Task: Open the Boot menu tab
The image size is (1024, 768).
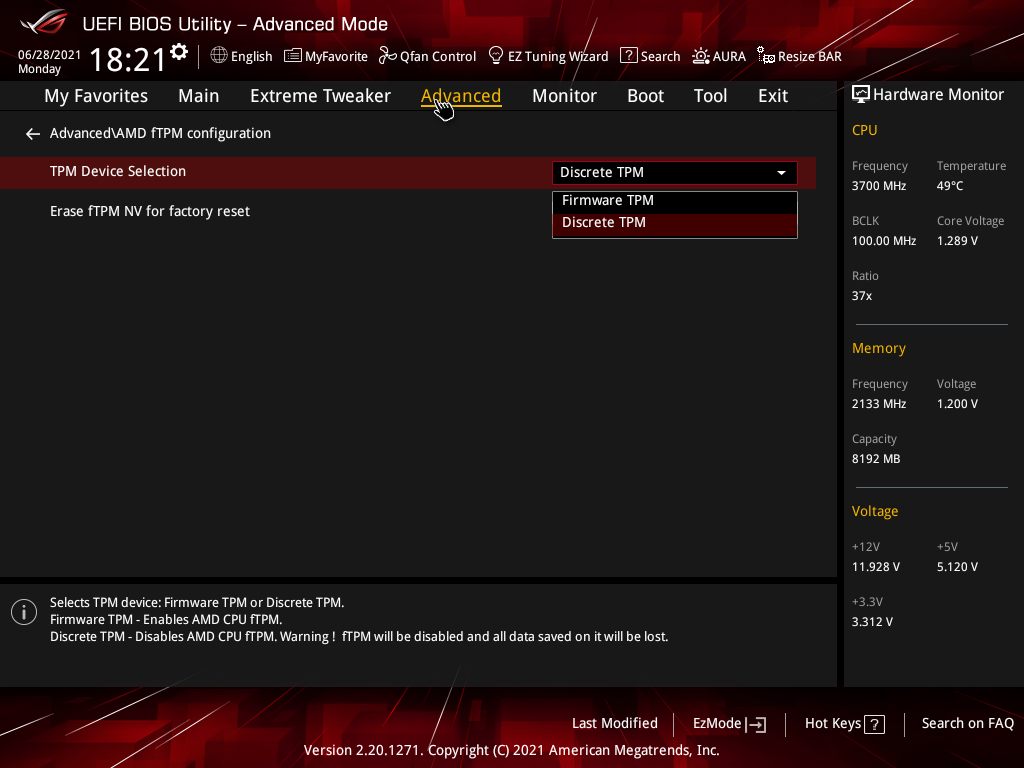Action: pos(645,95)
